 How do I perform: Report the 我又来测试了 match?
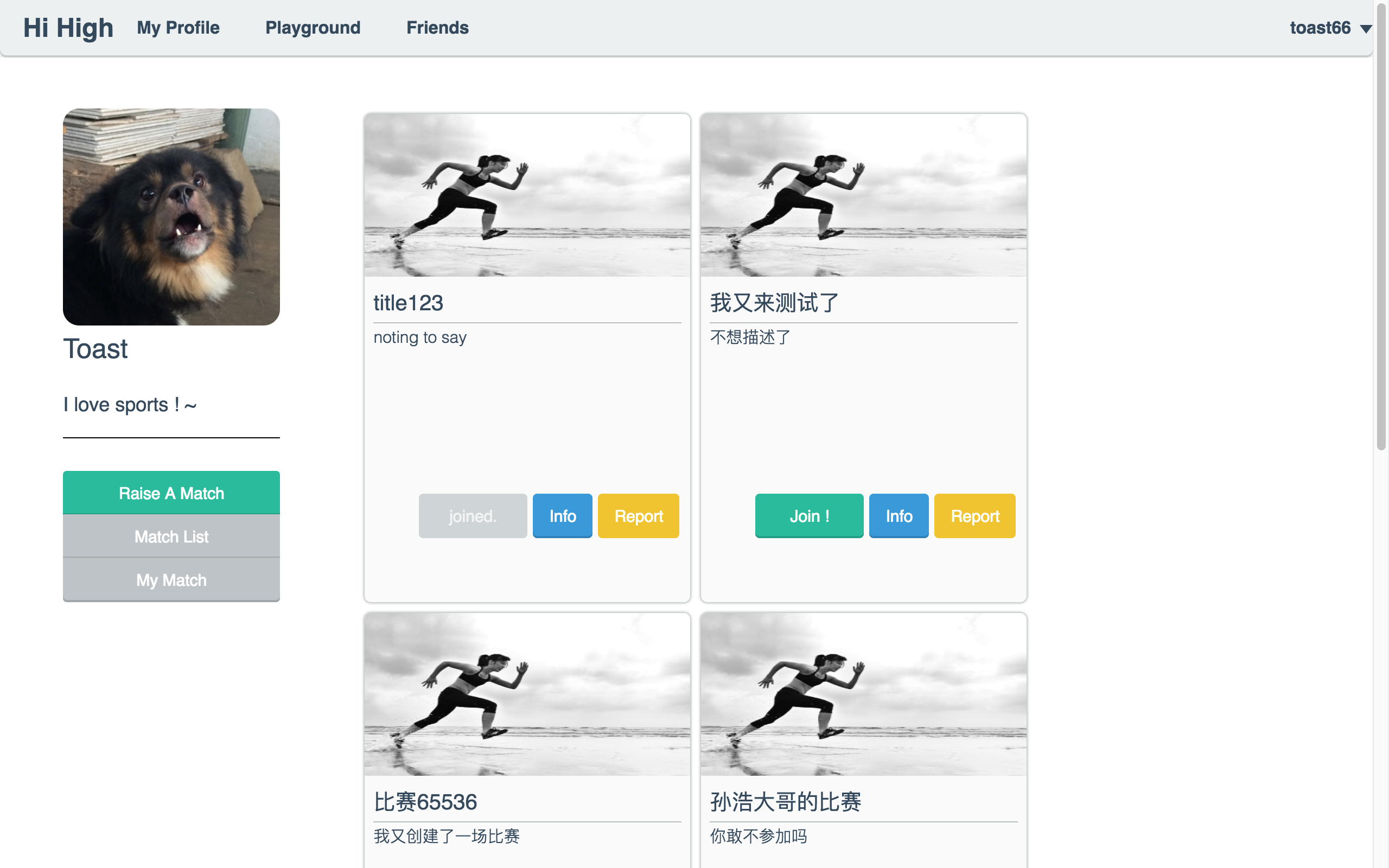pos(974,515)
